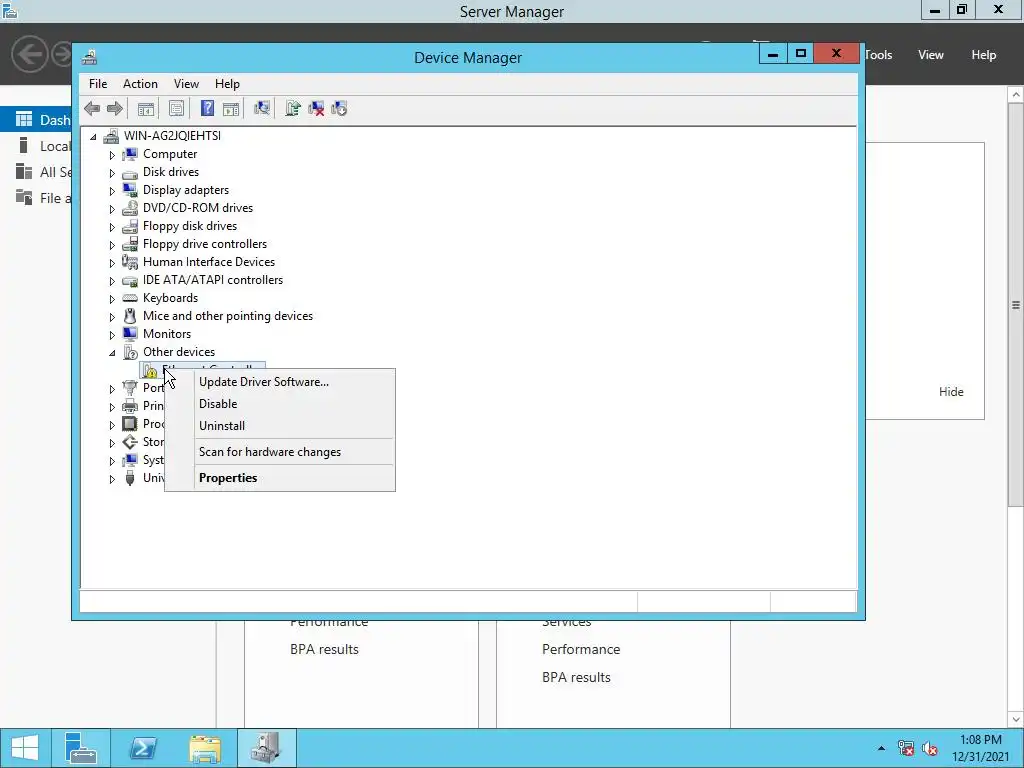Click the Dashboard icon in Server Manager sidebar

[x=24, y=120]
